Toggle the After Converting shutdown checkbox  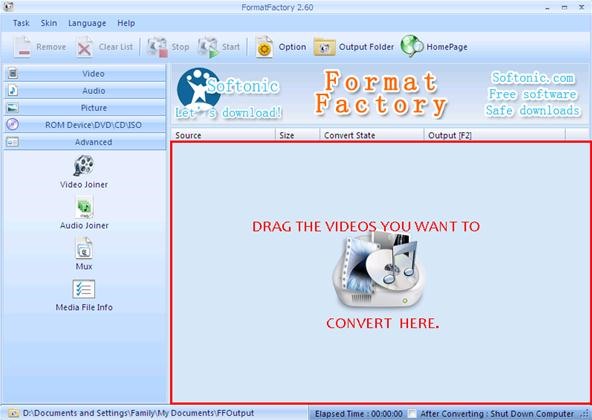[x=412, y=414]
